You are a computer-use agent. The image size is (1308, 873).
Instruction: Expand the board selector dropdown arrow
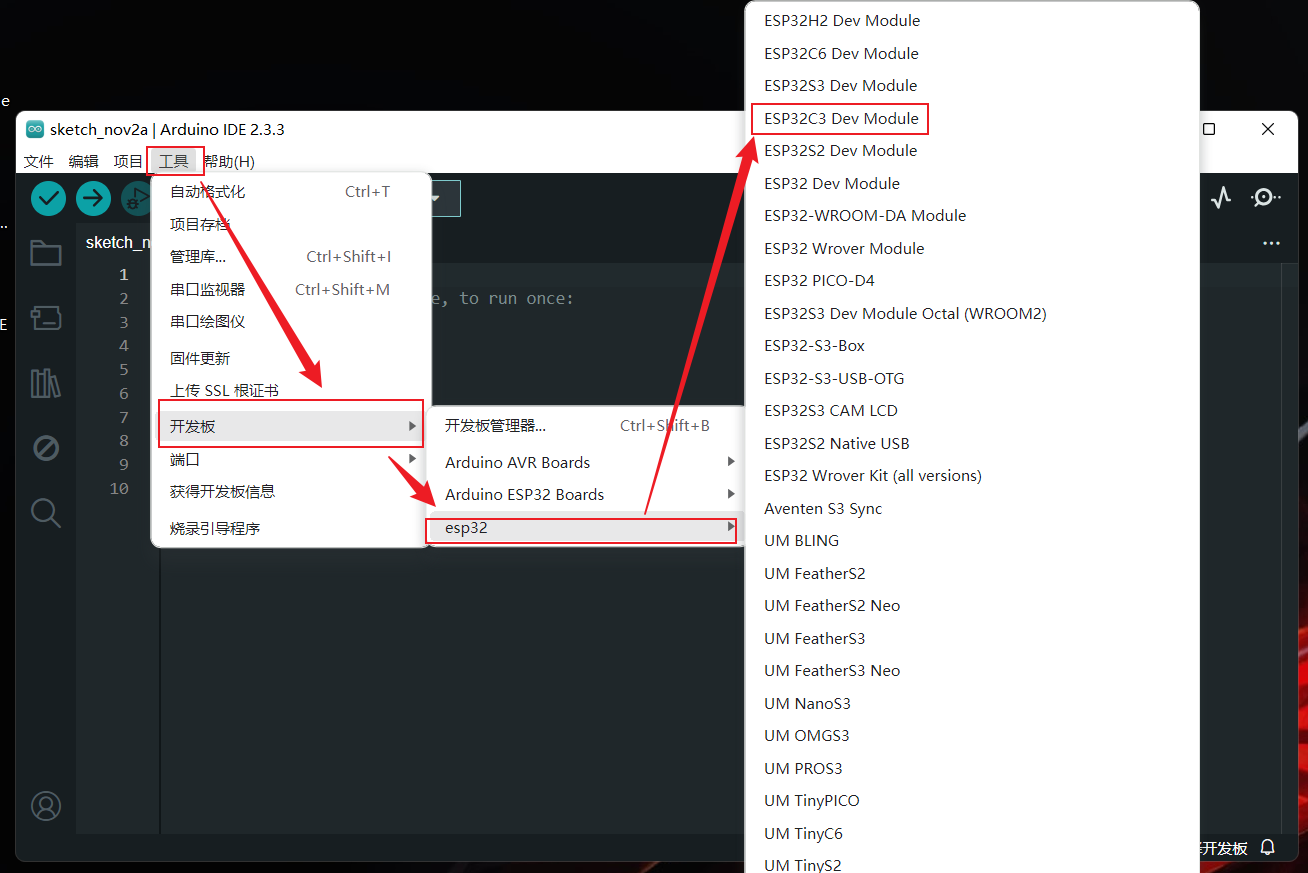(435, 198)
